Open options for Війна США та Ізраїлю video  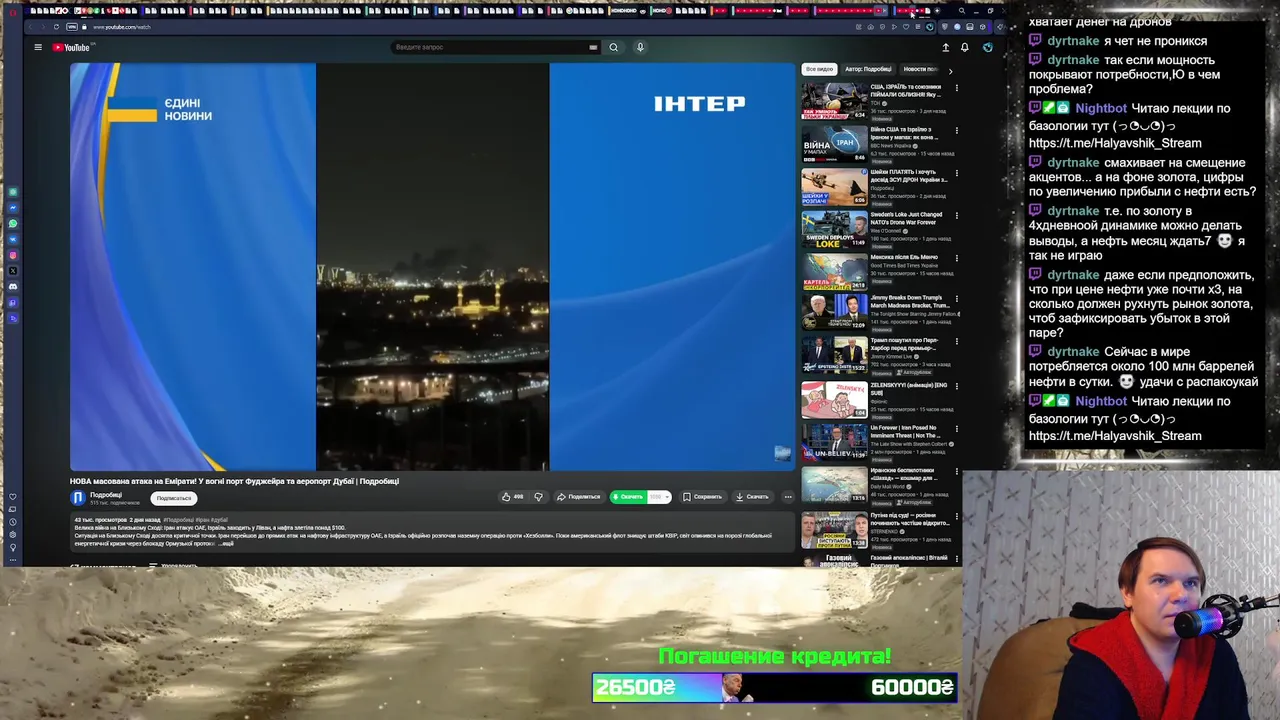point(956,131)
